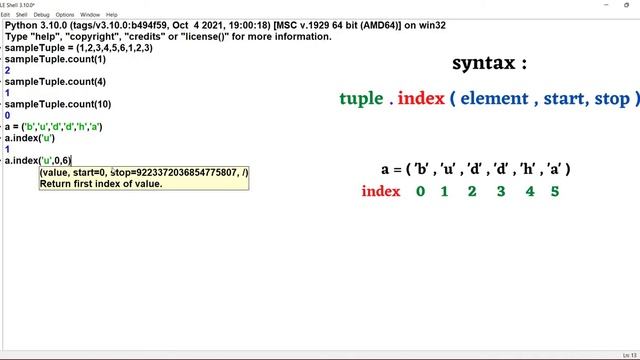640x360 pixels.
Task: Click the output value 0 after count(10)
Action: click(x=7, y=116)
